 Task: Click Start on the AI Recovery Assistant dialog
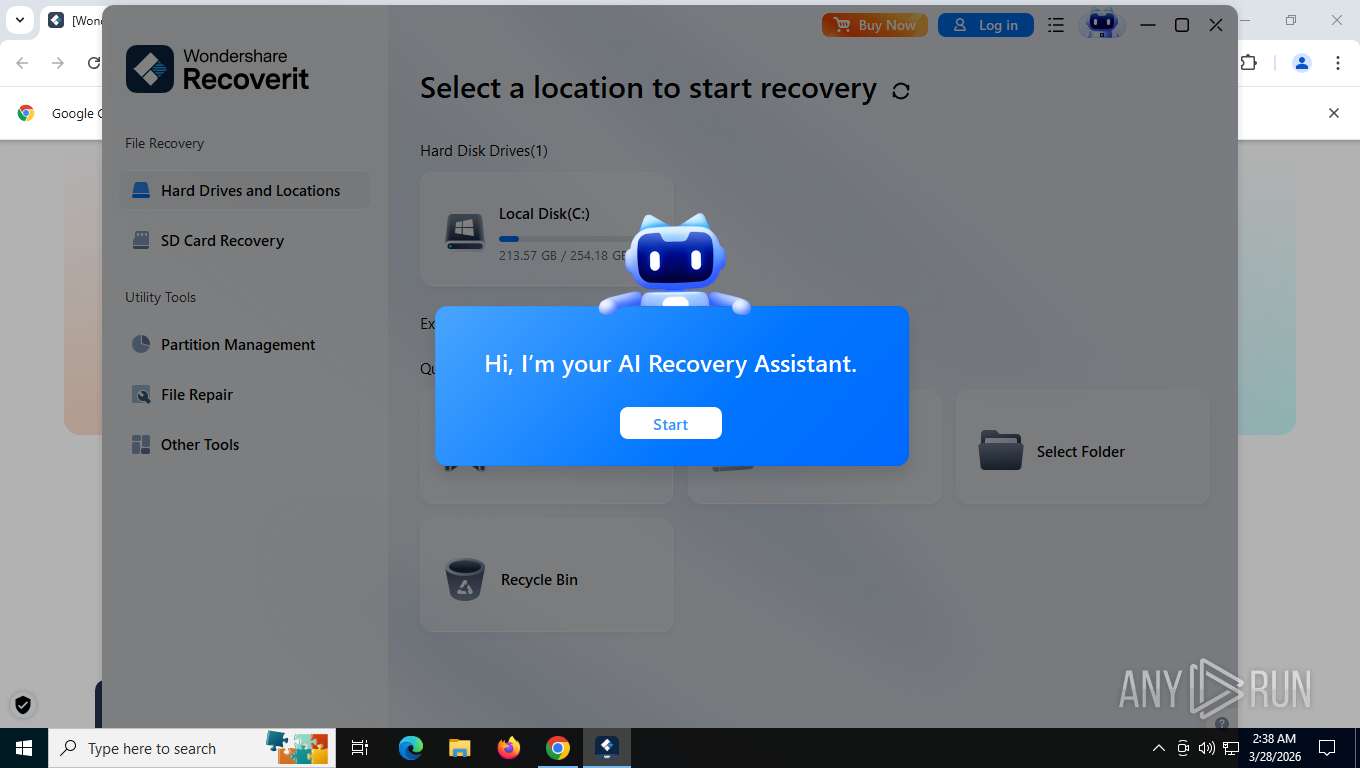point(670,424)
